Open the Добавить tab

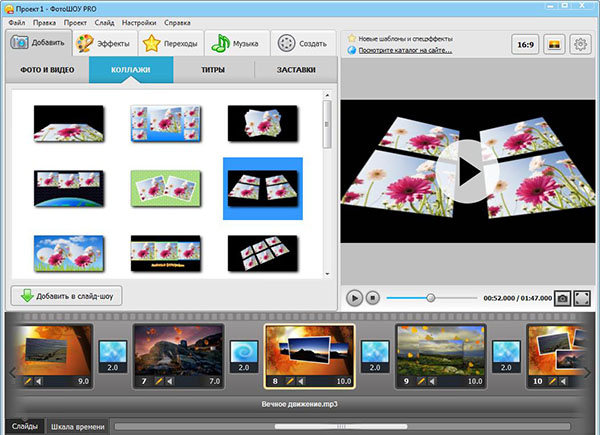[39, 43]
